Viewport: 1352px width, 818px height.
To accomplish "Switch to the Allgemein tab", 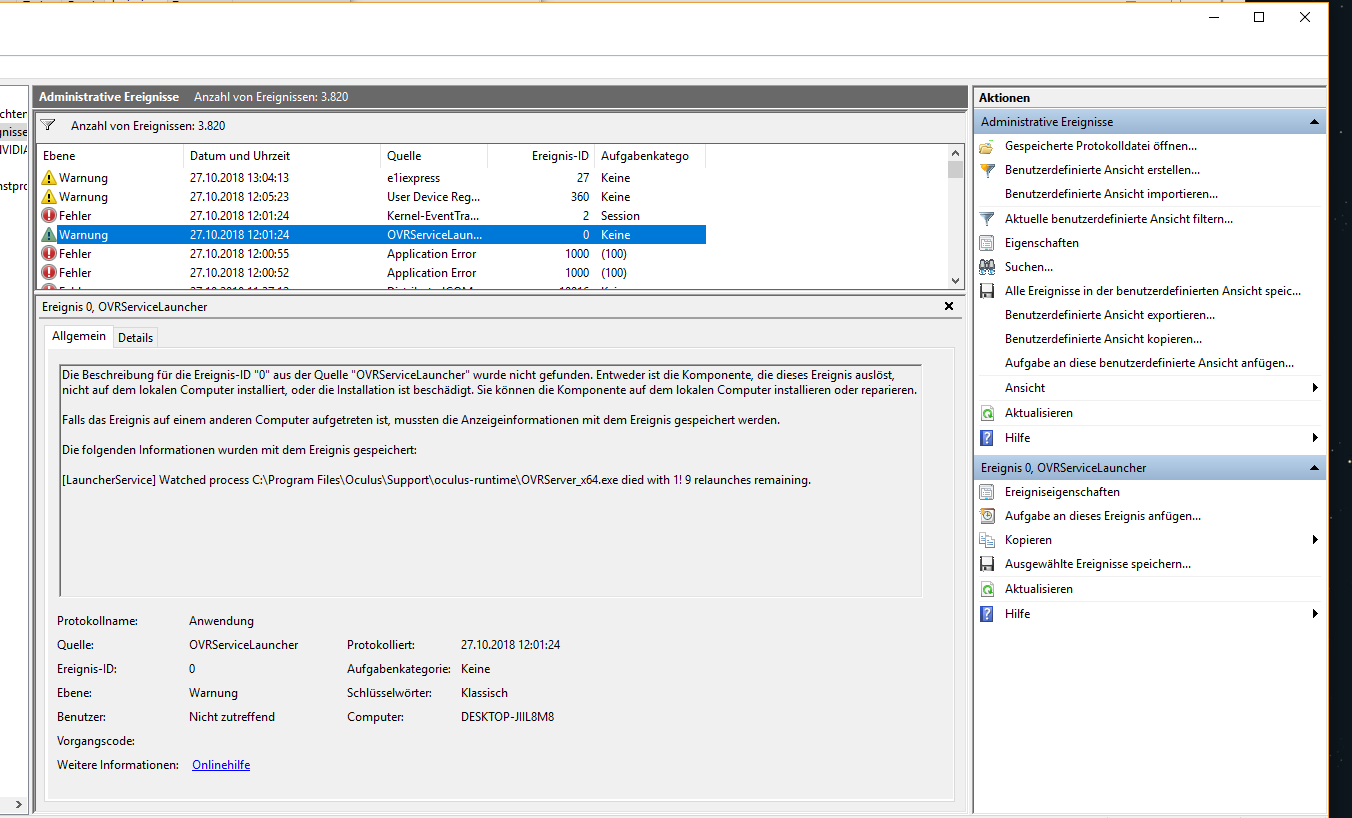I will (79, 337).
